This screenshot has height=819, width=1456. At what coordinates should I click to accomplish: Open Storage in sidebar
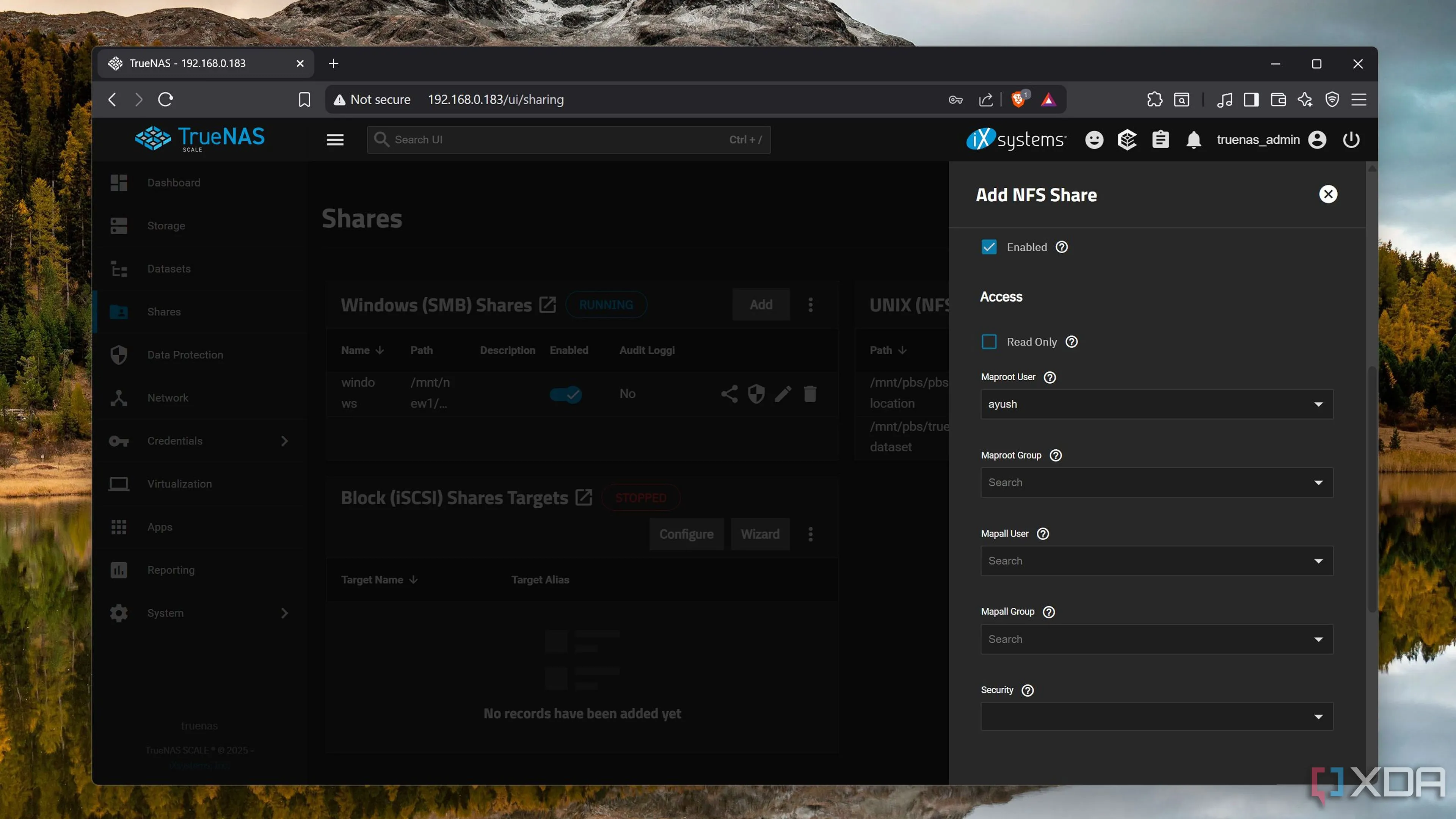[x=199, y=226]
